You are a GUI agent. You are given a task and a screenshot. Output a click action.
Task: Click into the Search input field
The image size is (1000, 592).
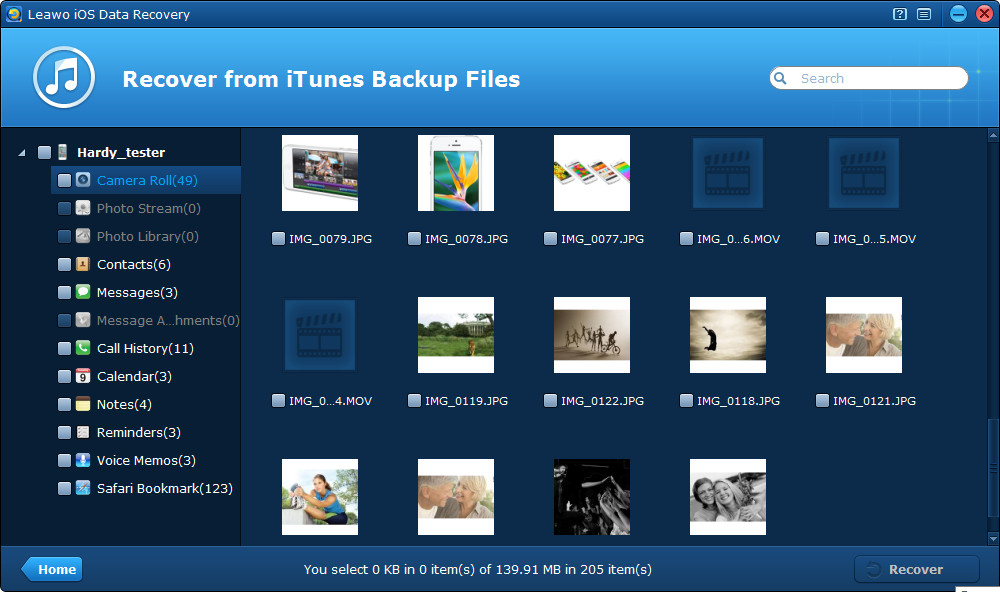coord(869,78)
